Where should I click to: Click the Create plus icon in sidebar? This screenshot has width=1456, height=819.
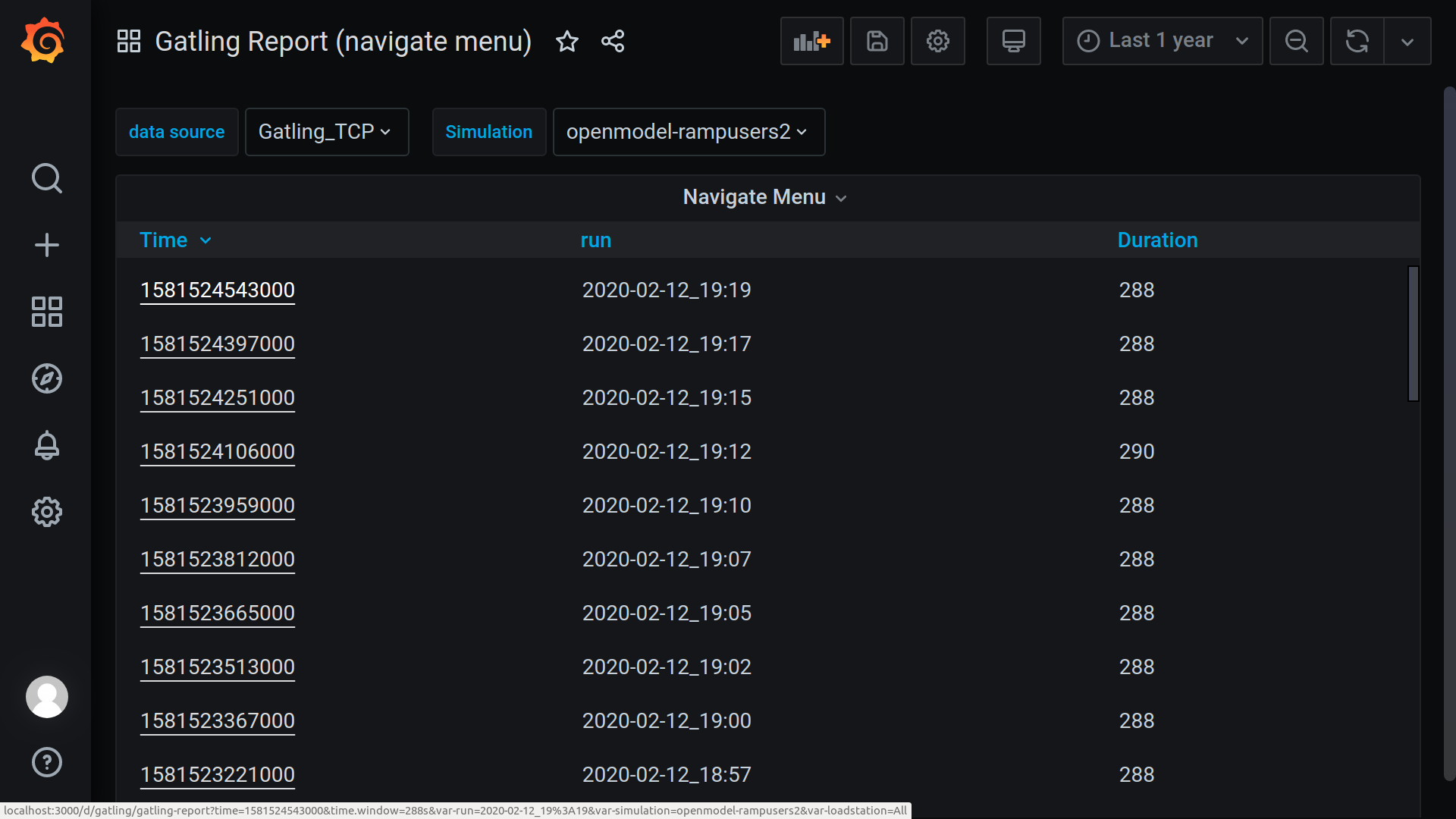(46, 245)
